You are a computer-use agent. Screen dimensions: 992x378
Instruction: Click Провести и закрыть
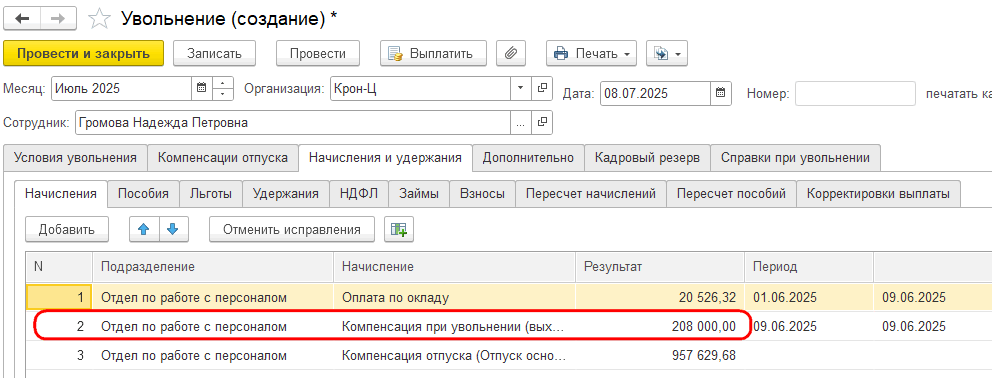tap(84, 53)
